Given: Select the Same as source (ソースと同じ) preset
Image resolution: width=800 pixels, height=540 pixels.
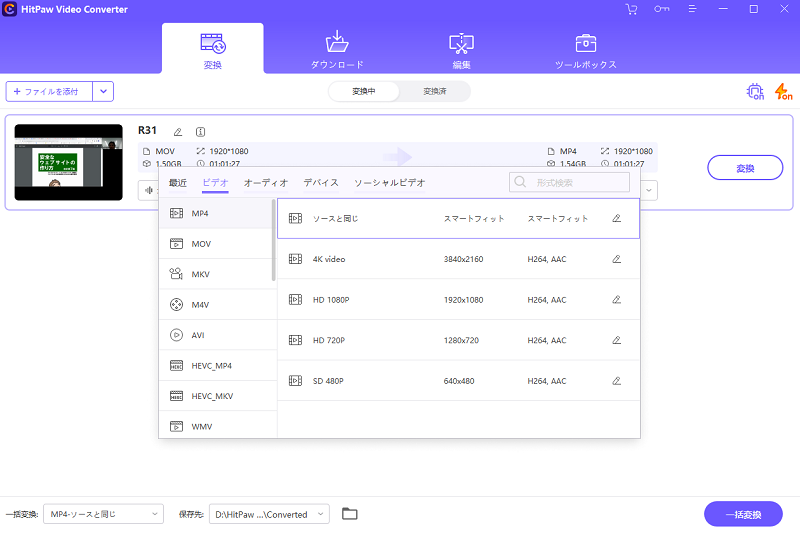Looking at the screenshot, I should [x=458, y=218].
